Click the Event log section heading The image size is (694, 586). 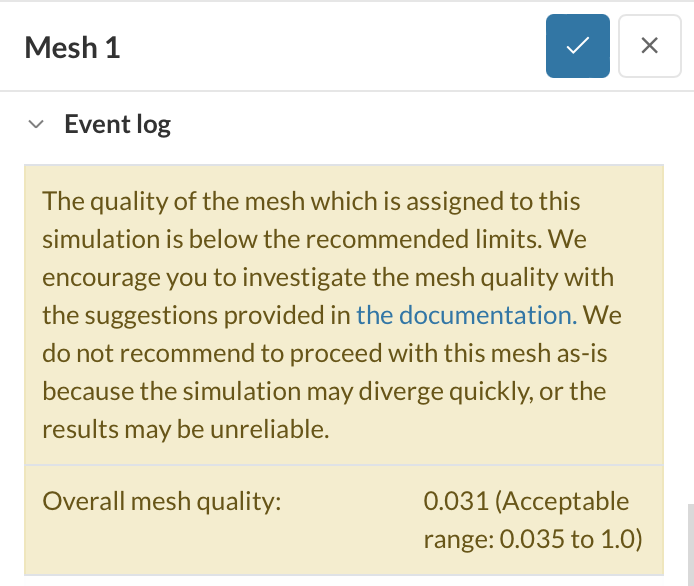[117, 125]
